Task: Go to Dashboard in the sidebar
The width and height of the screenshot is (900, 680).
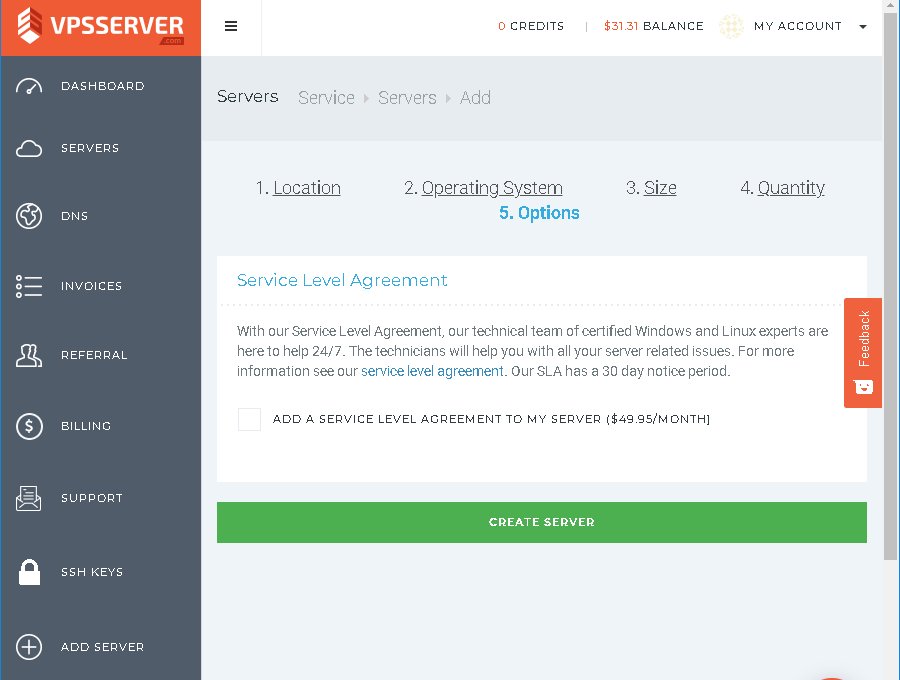Action: coord(103,86)
